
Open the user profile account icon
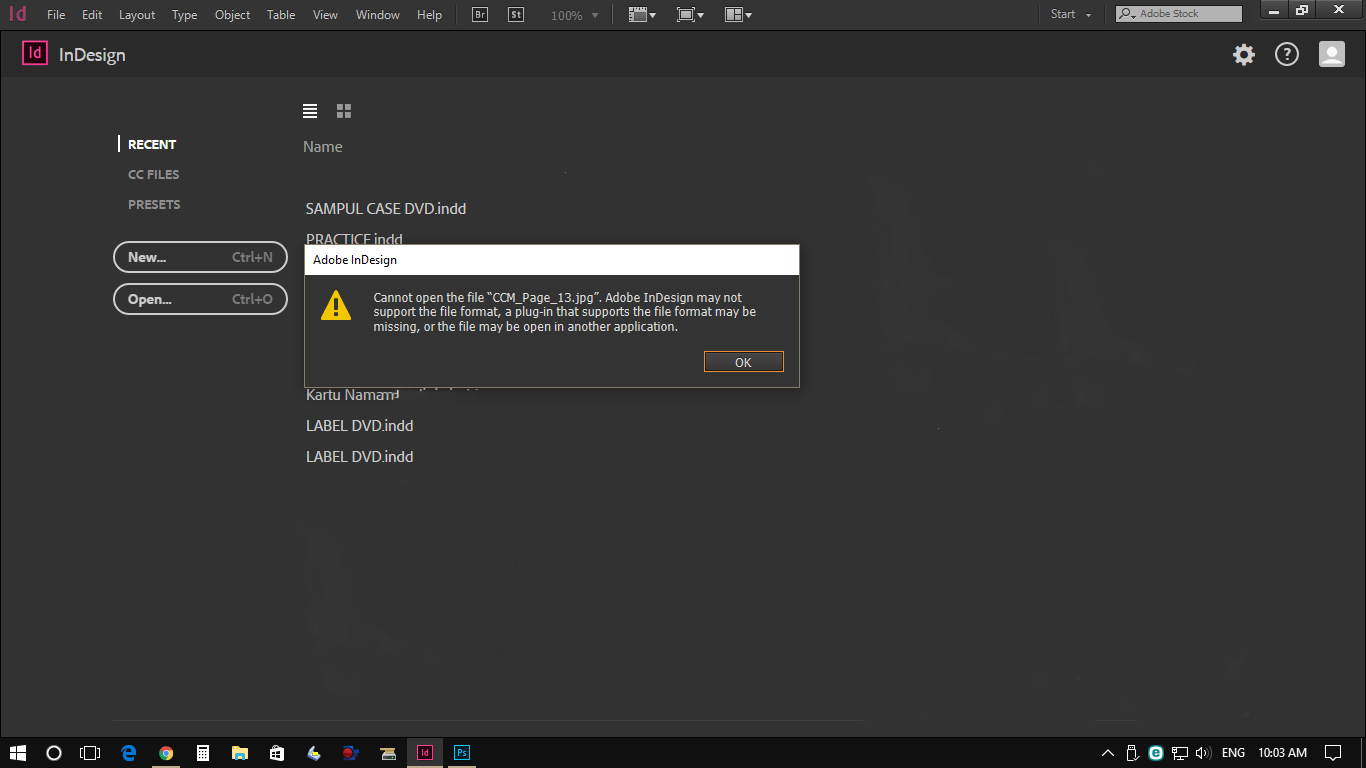click(x=1331, y=54)
